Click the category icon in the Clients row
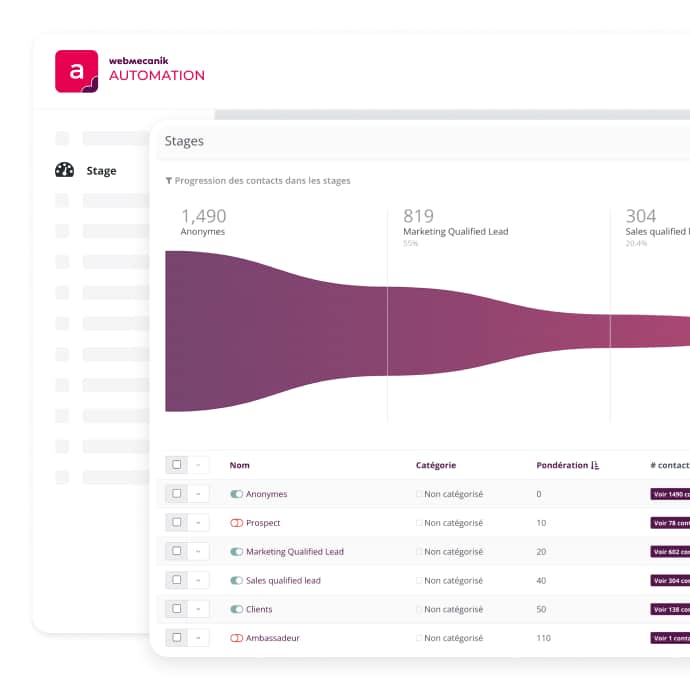Image resolution: width=690 pixels, height=690 pixels. (x=419, y=609)
